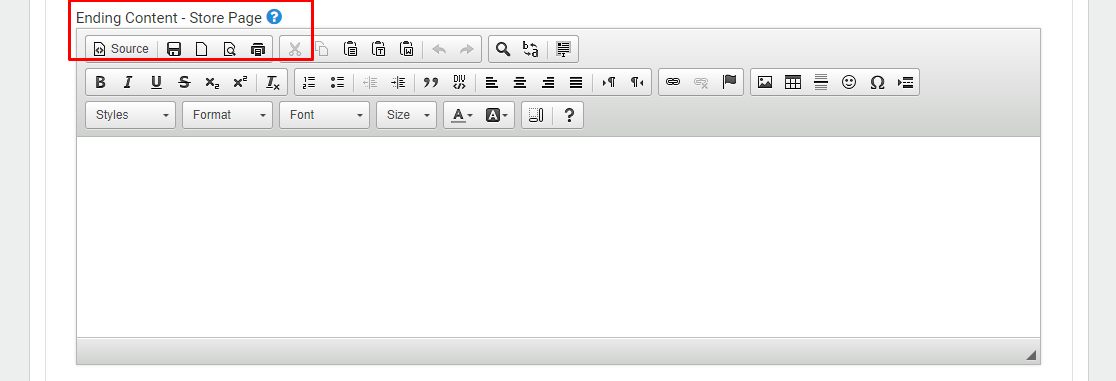Center align the text
1116x381 pixels.
520,82
